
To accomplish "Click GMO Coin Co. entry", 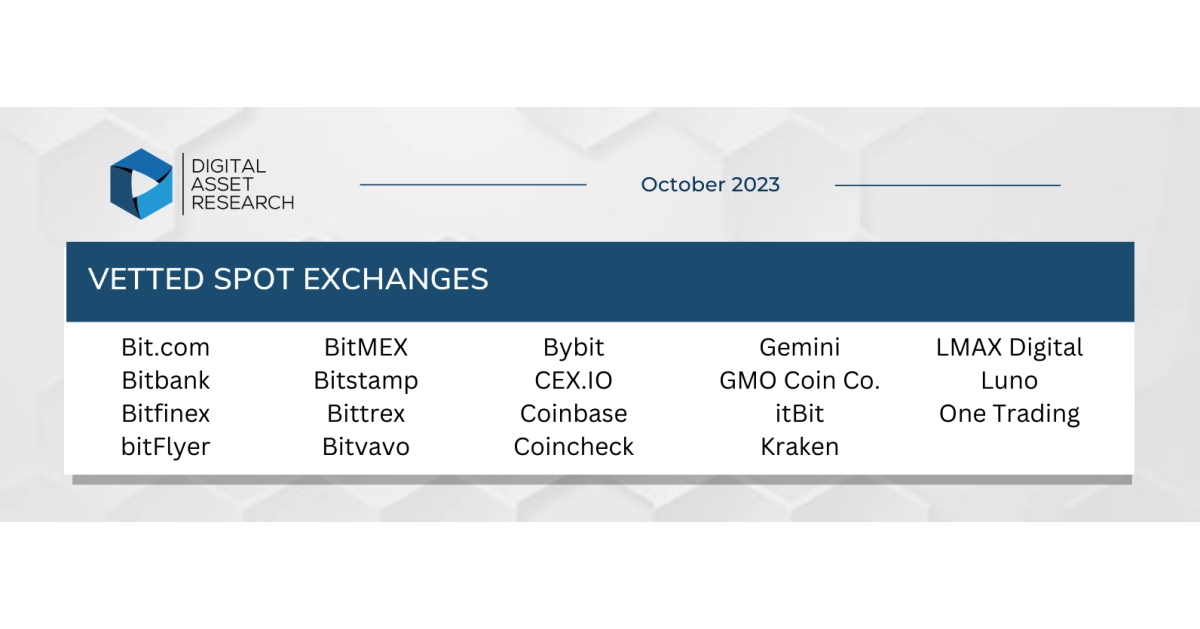I will [x=800, y=381].
